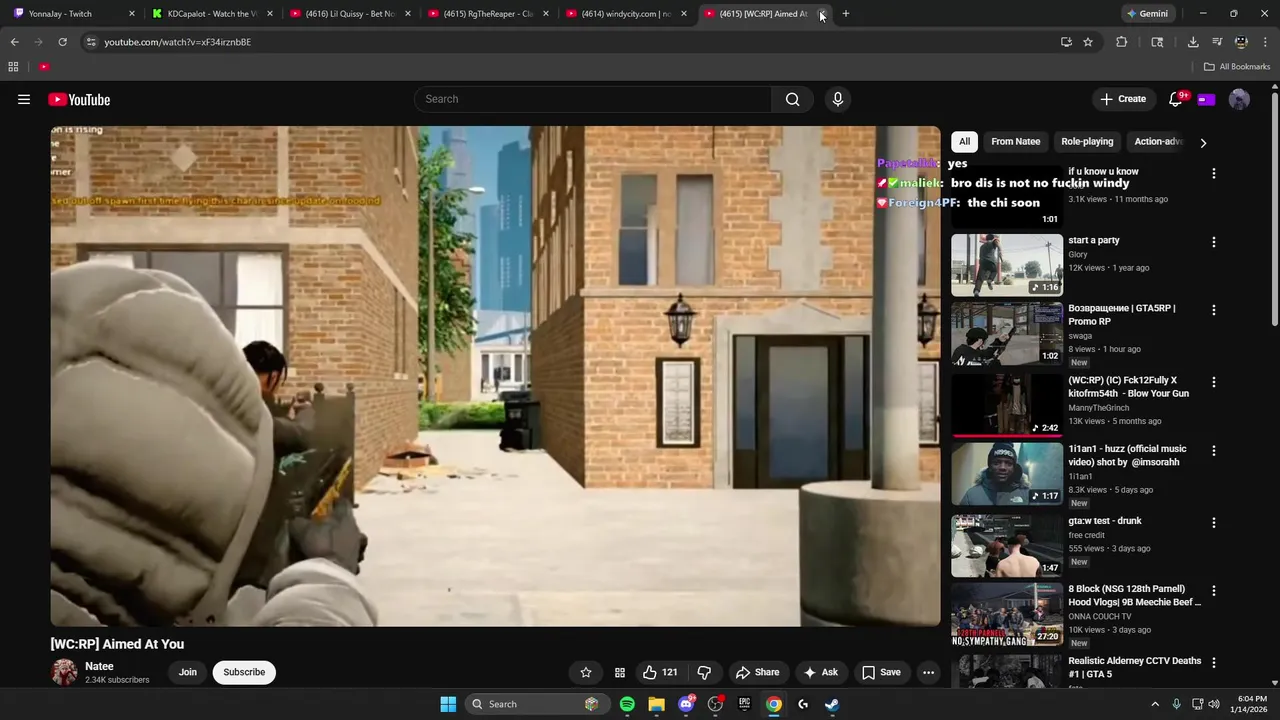Screen dimensions: 1280x720
Task: Click the Chrome address bar URL
Action: point(177,42)
